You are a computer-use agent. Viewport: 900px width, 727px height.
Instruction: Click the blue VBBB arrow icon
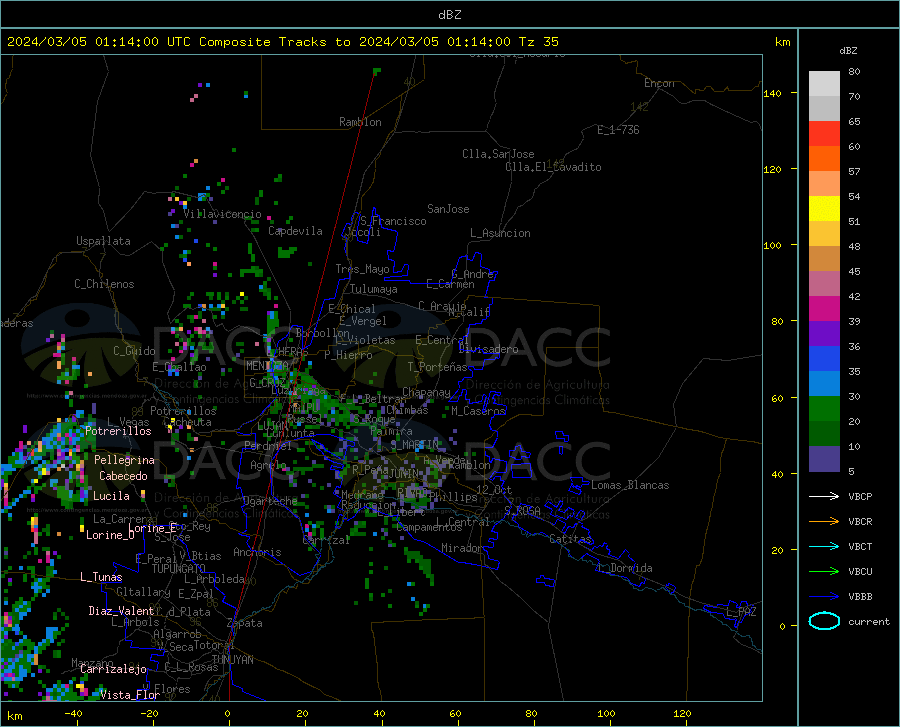coord(824,597)
